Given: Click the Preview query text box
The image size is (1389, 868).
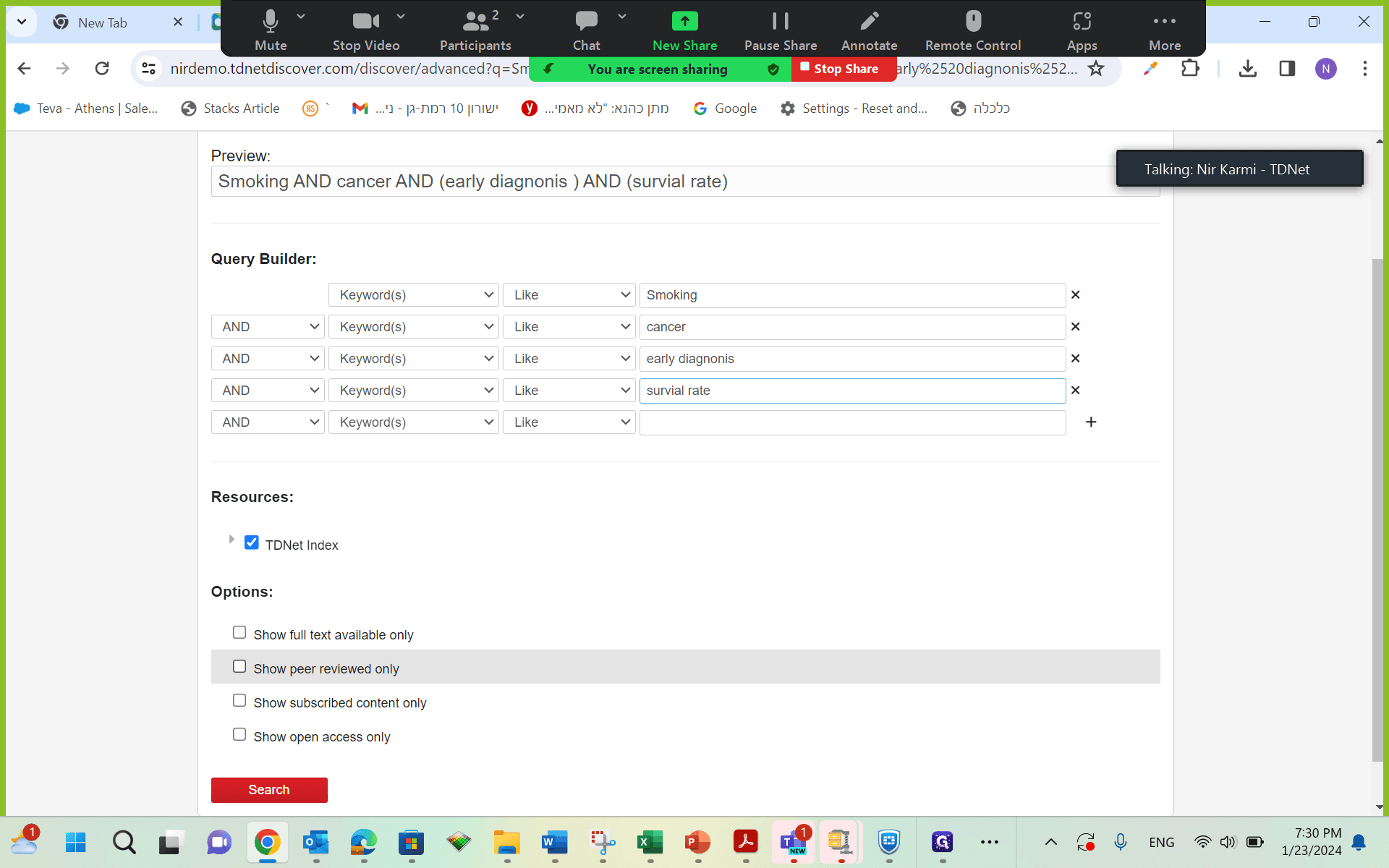Looking at the screenshot, I should (684, 182).
